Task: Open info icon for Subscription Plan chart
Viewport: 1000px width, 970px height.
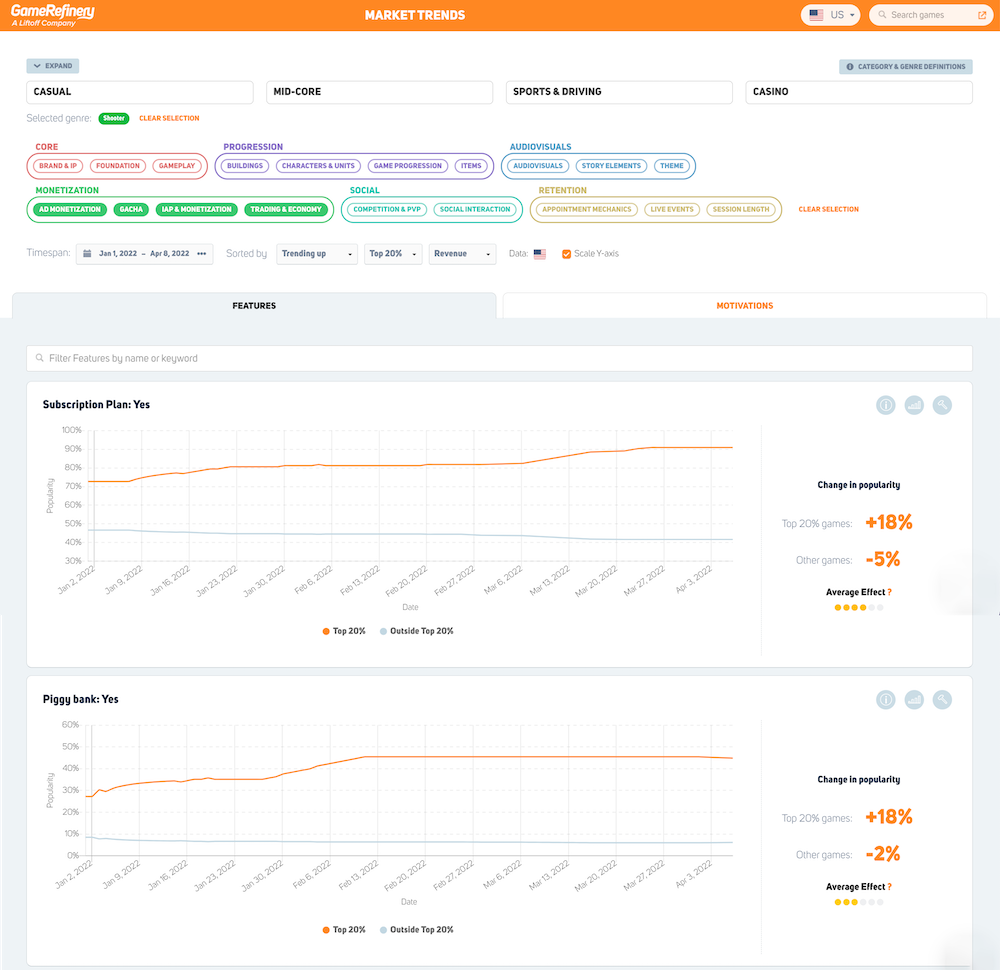Action: [885, 405]
